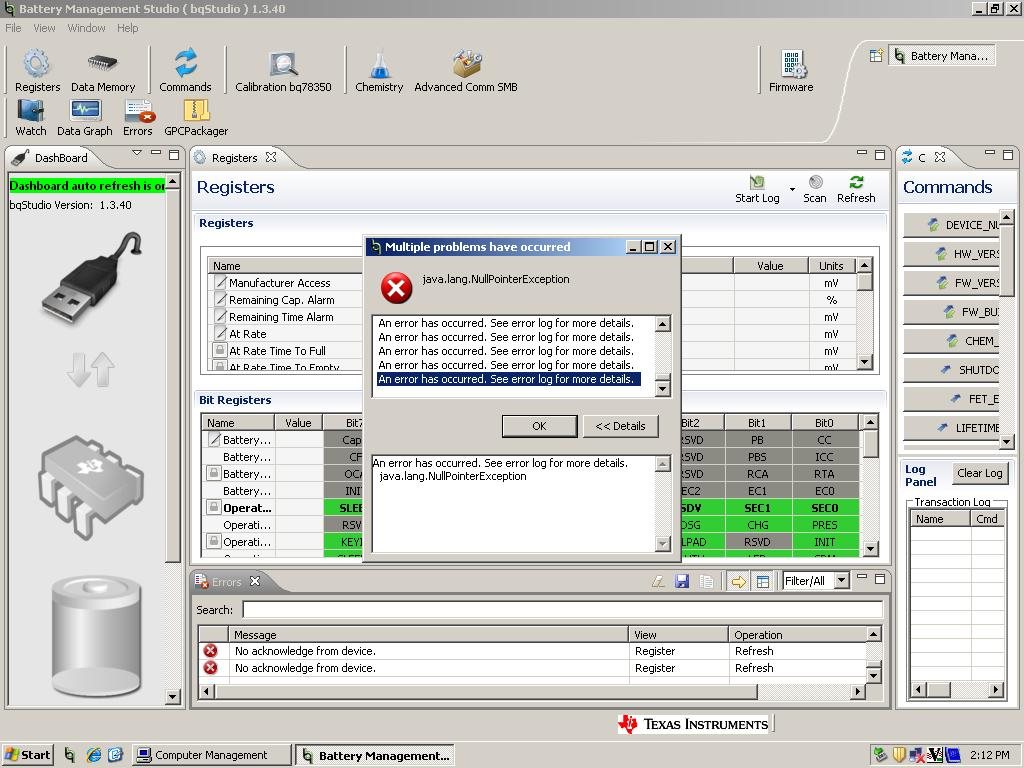1024x768 pixels.
Task: Click OK in the error dialog
Action: pos(539,426)
